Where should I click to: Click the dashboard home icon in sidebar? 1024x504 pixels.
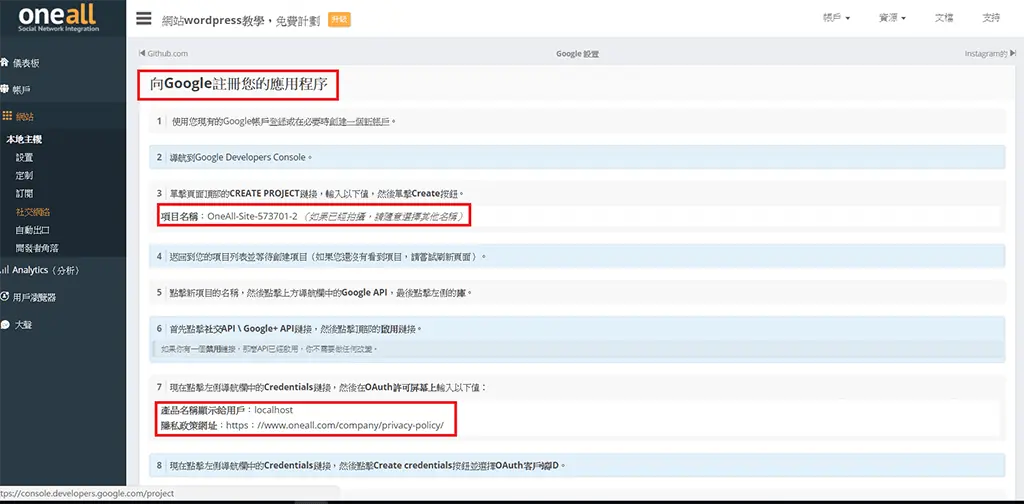[5, 63]
